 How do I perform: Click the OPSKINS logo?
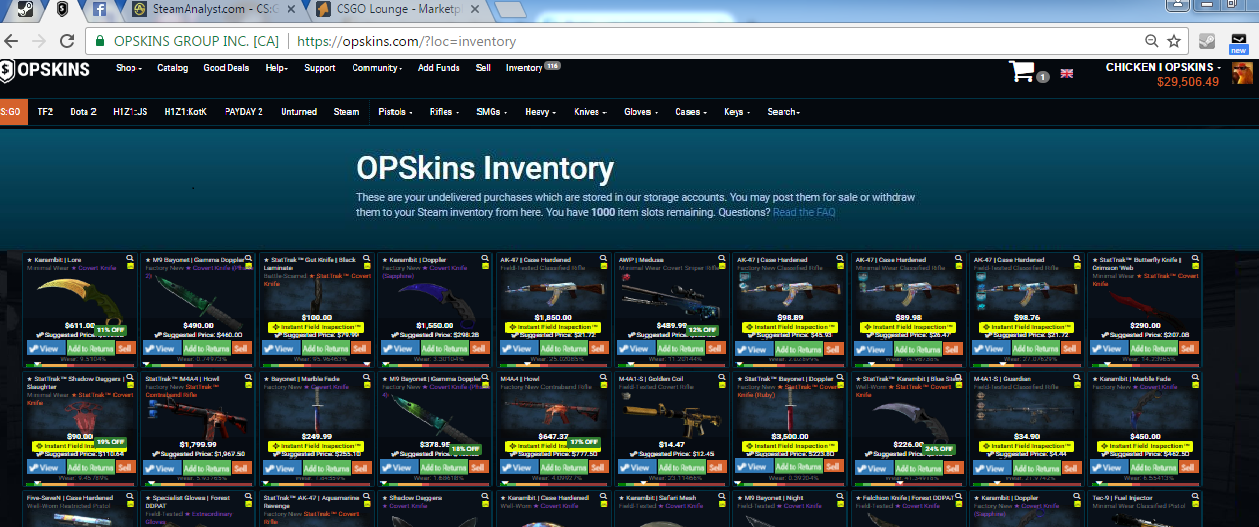pos(45,70)
